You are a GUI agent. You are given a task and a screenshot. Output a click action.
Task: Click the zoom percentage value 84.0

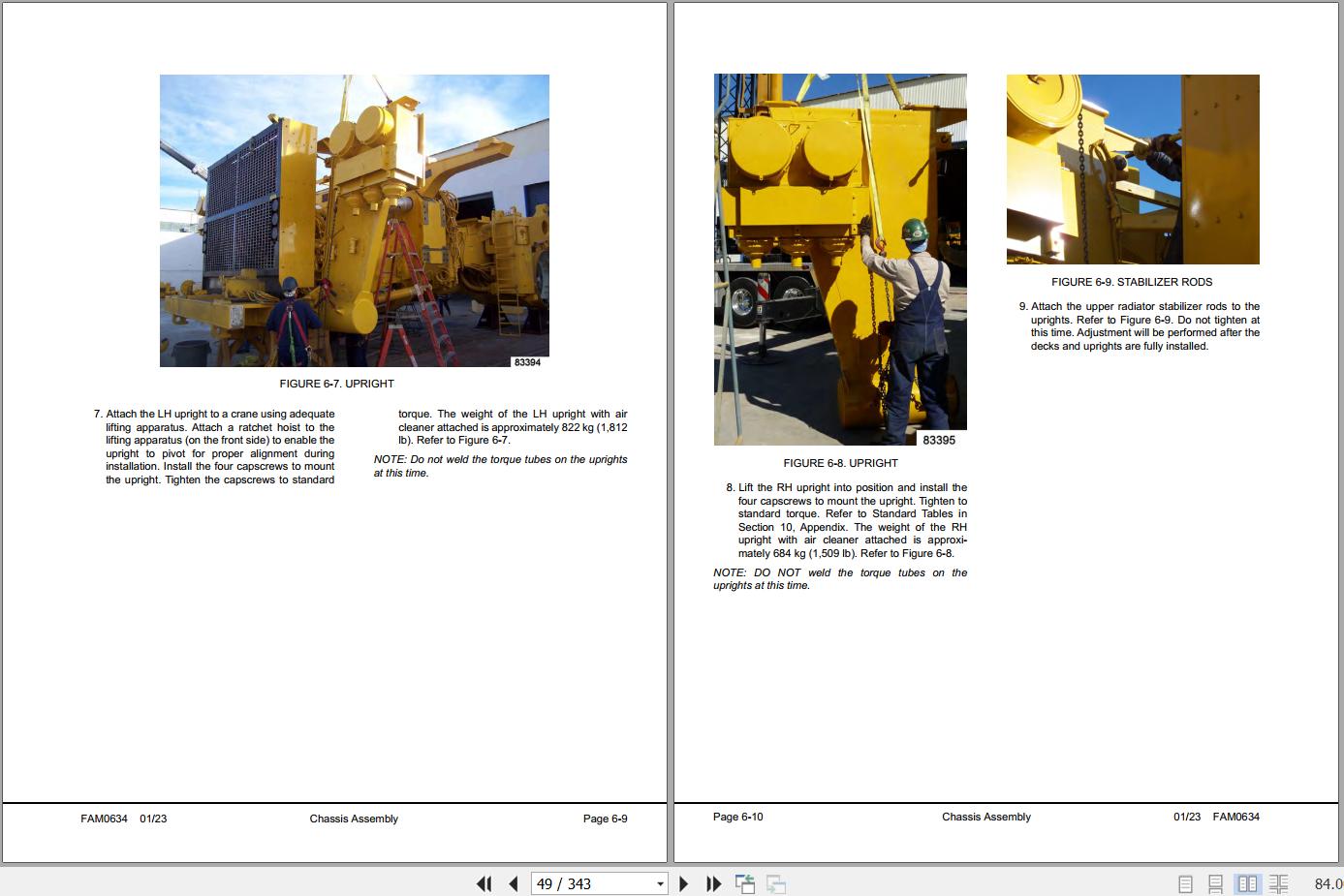1328,883
